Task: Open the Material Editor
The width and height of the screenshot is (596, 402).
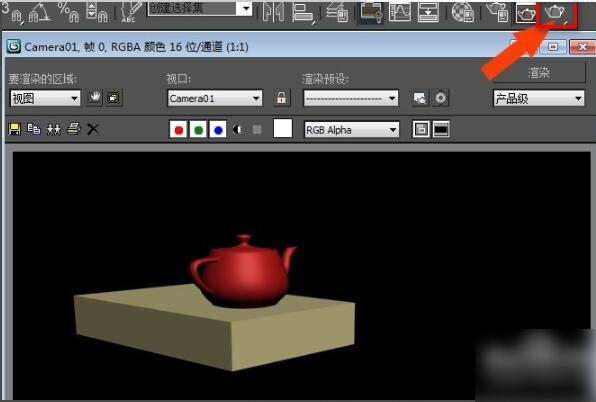Action: [463, 12]
